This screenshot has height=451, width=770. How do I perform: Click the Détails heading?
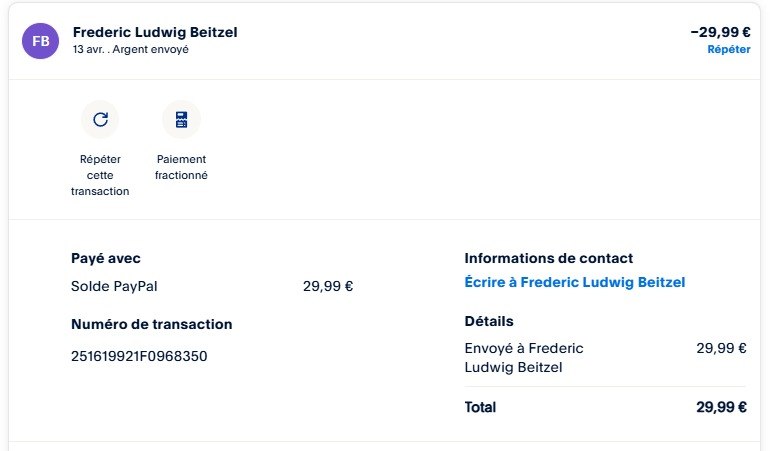point(489,321)
